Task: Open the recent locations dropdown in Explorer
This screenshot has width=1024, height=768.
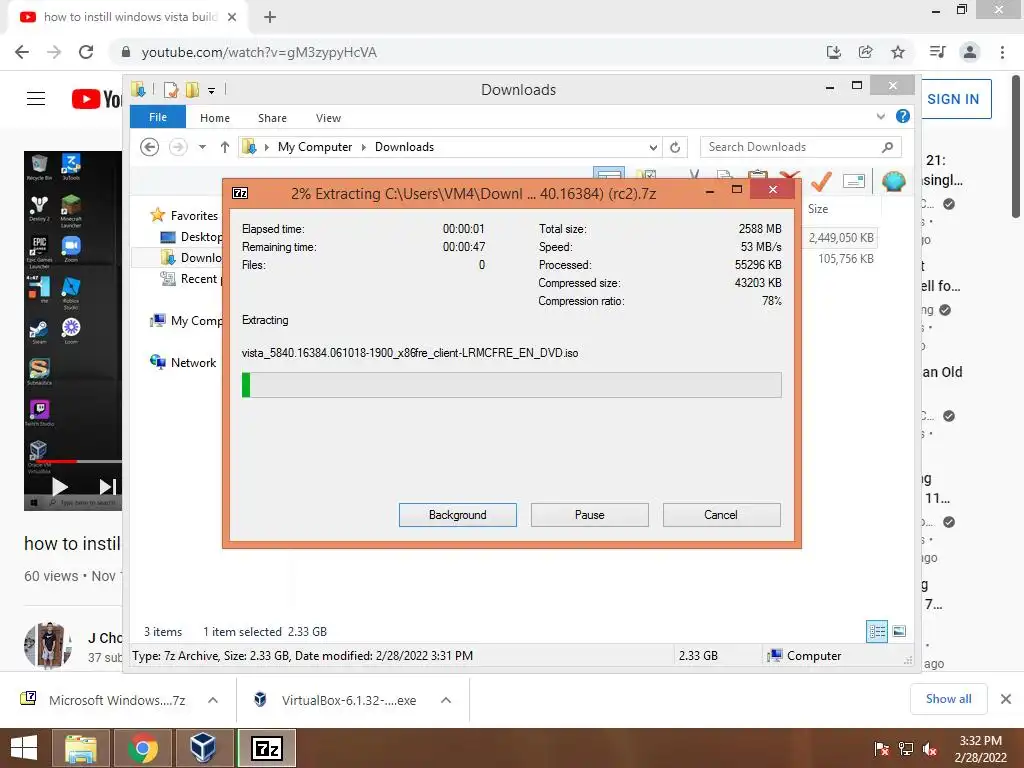Action: [x=202, y=147]
